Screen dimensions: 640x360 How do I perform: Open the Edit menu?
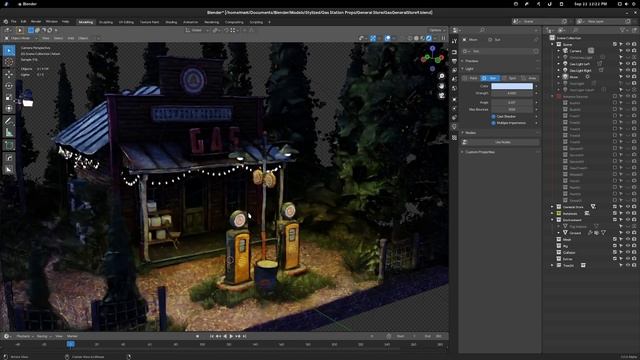pos(23,22)
